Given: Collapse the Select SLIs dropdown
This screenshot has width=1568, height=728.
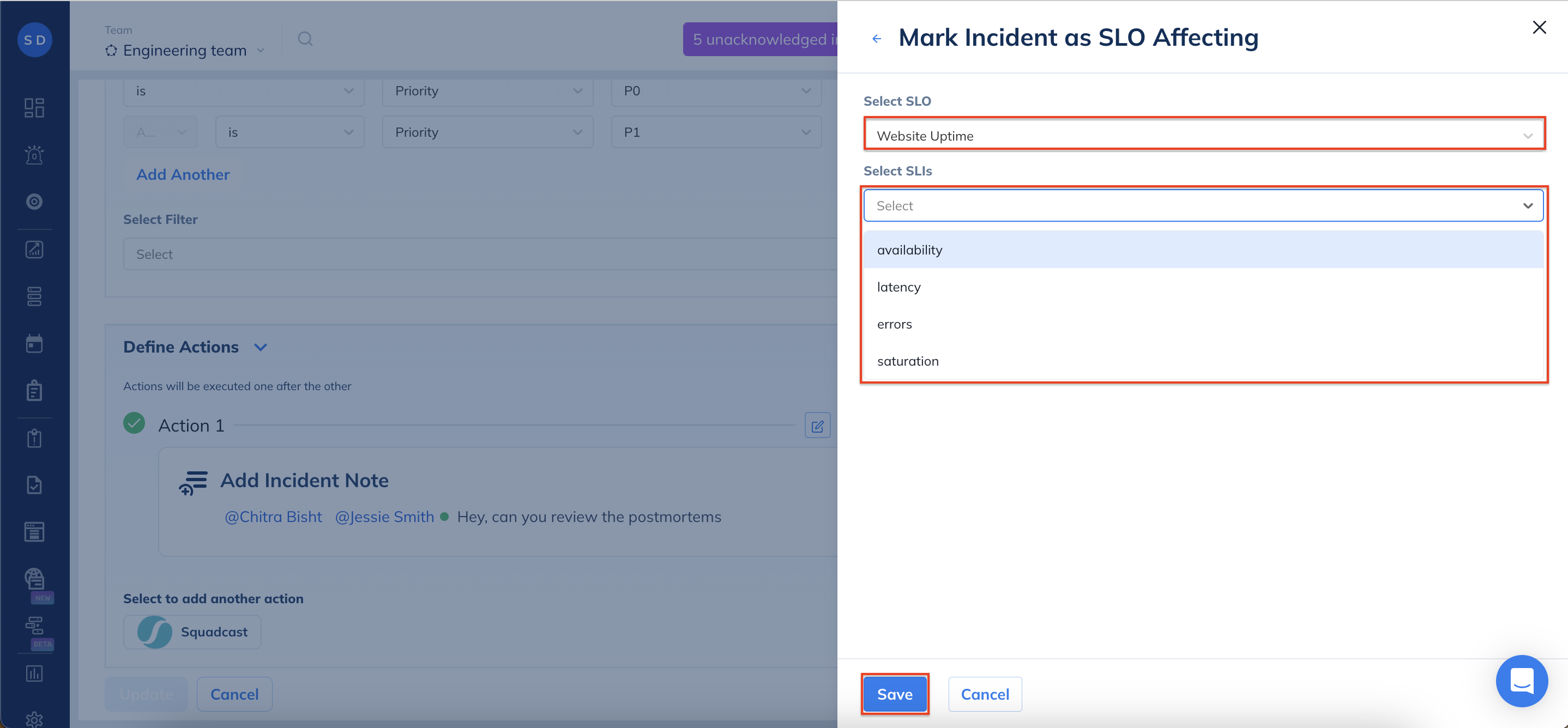Looking at the screenshot, I should (x=1527, y=205).
